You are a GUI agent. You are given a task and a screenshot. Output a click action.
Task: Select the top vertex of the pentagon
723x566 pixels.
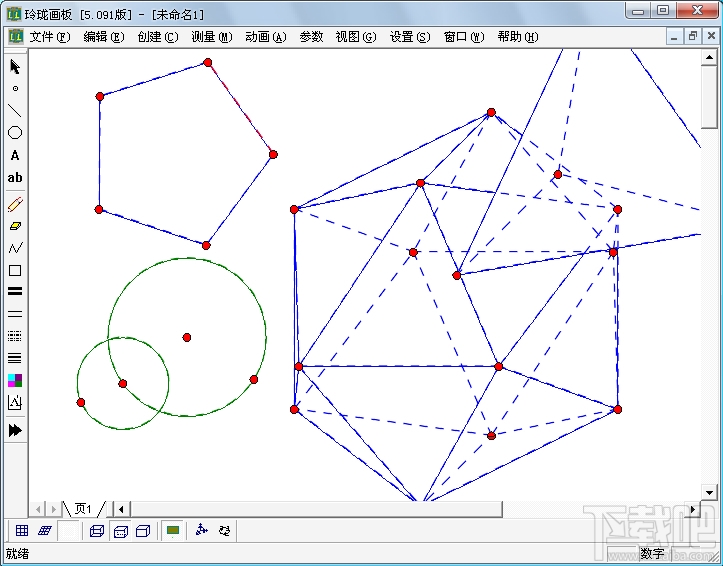(207, 62)
